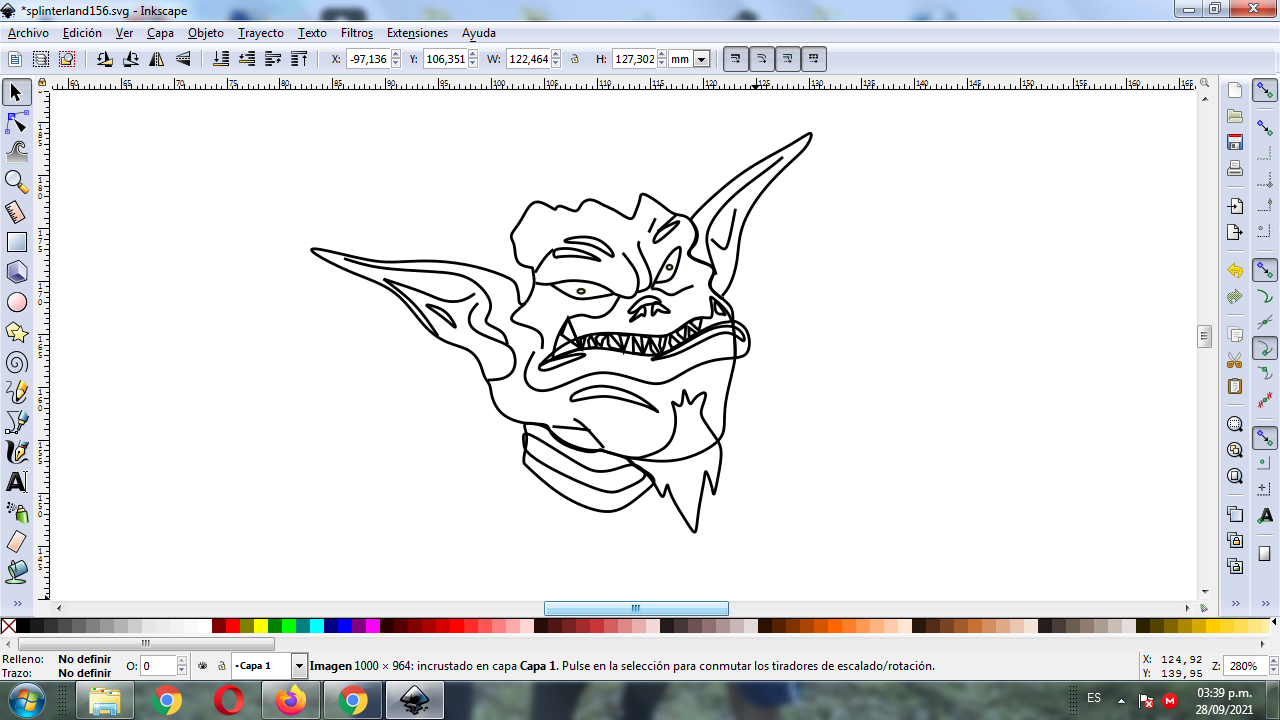Image resolution: width=1280 pixels, height=720 pixels.
Task: Open the Capa 1 layer dropdown
Action: click(299, 666)
